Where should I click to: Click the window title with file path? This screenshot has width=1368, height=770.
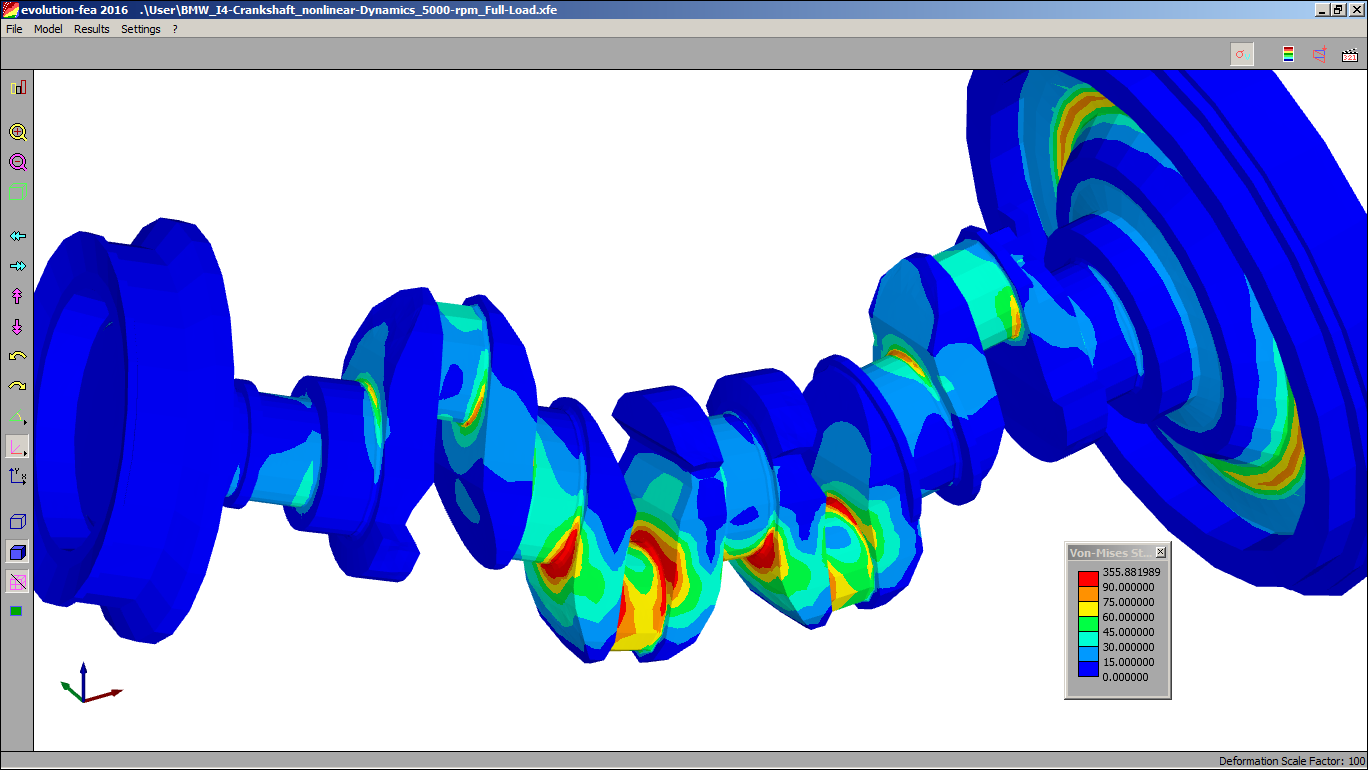[x=289, y=10]
